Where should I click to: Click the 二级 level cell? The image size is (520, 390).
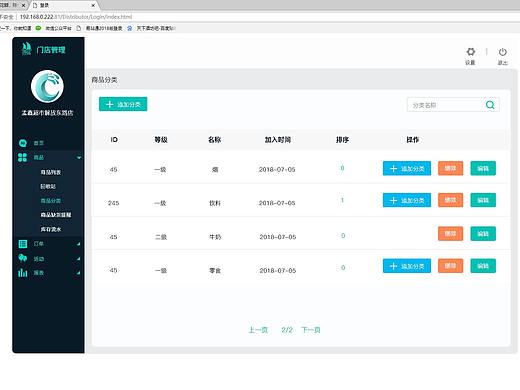pyautogui.click(x=161, y=237)
